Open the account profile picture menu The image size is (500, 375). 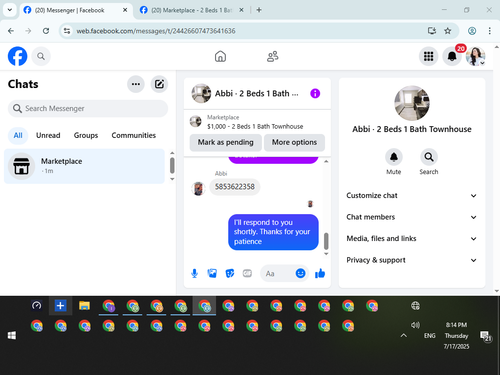pos(475,56)
